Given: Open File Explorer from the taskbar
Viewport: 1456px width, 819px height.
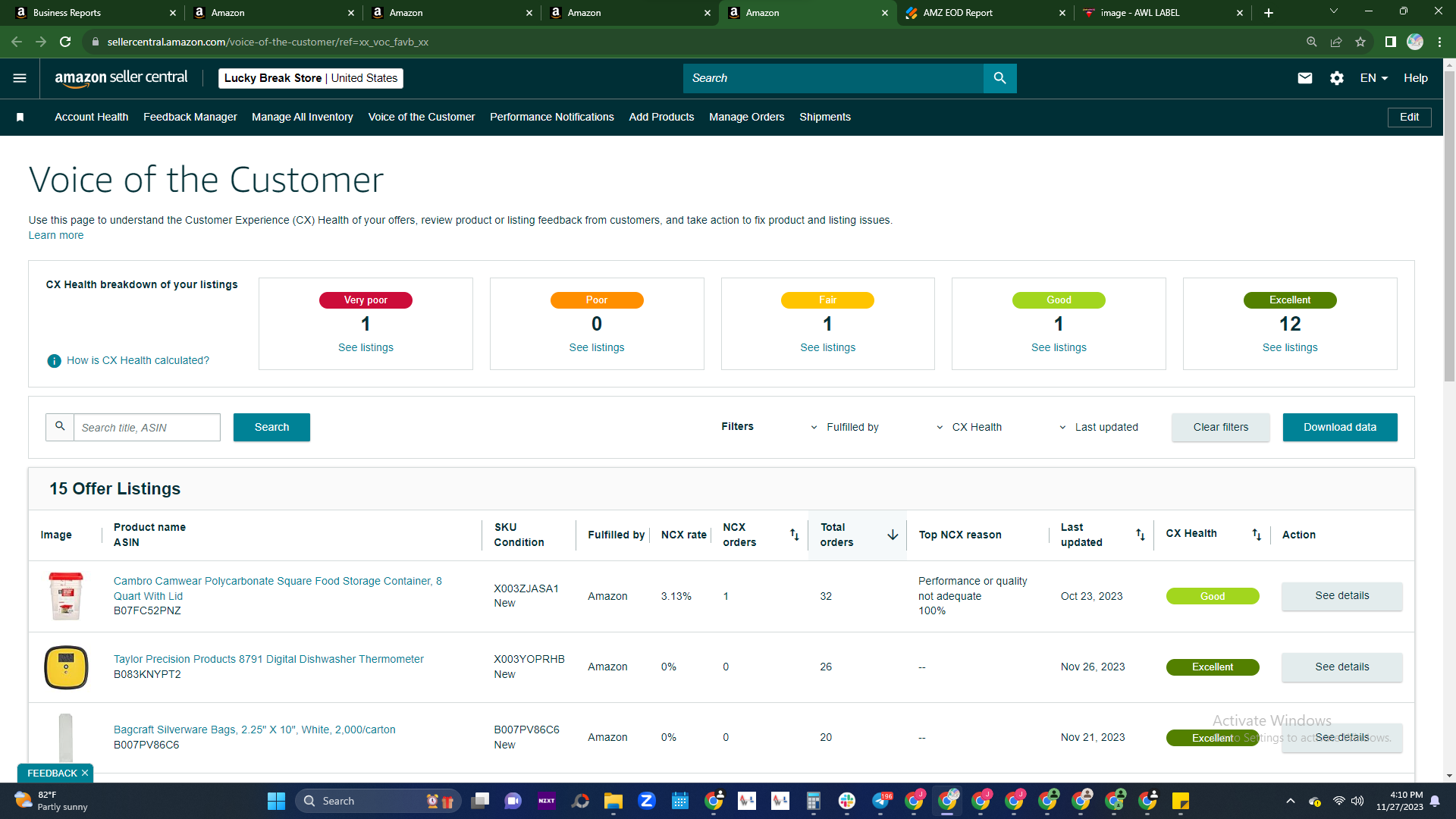Looking at the screenshot, I should pyautogui.click(x=613, y=801).
